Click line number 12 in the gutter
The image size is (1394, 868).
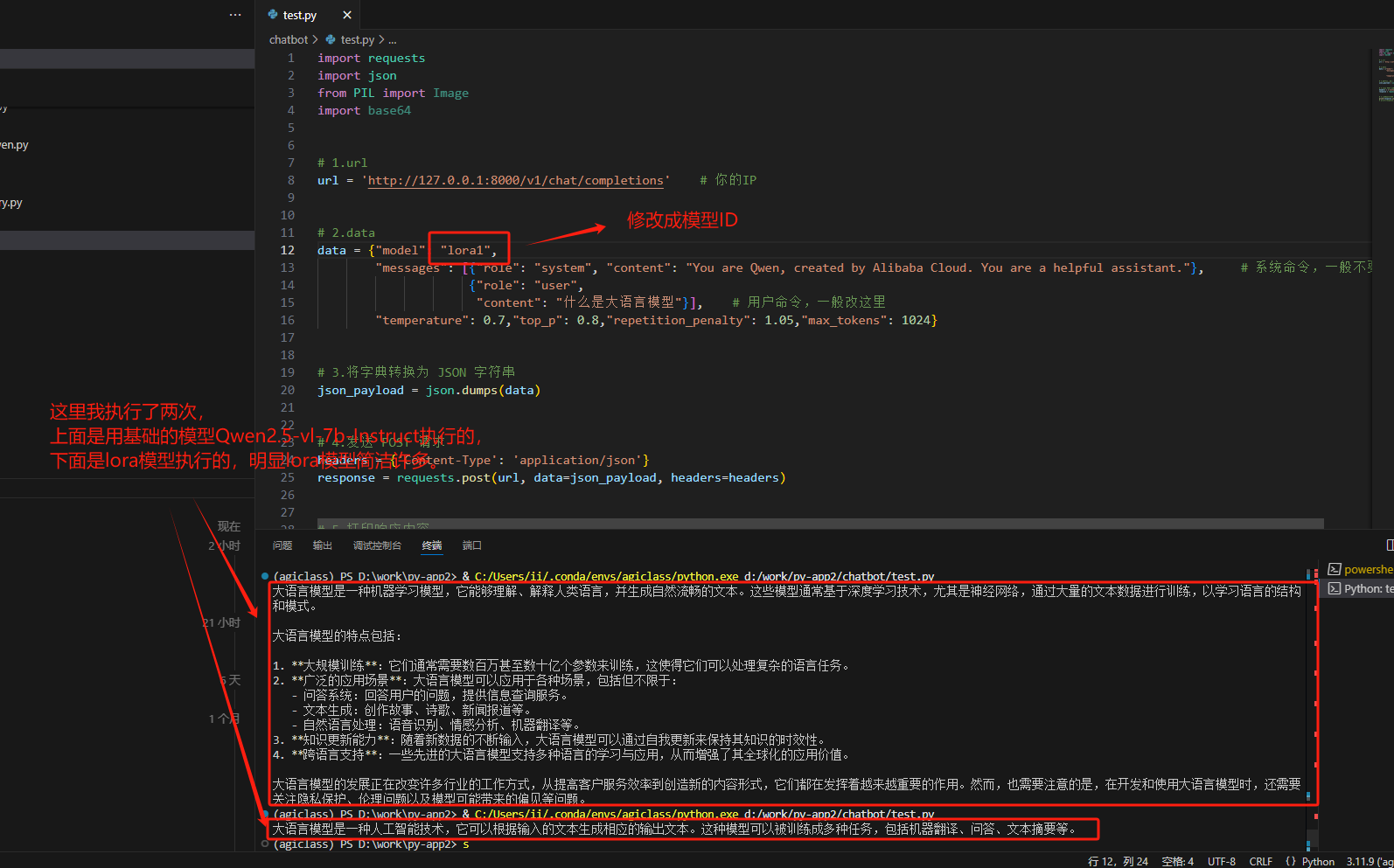tap(288, 250)
